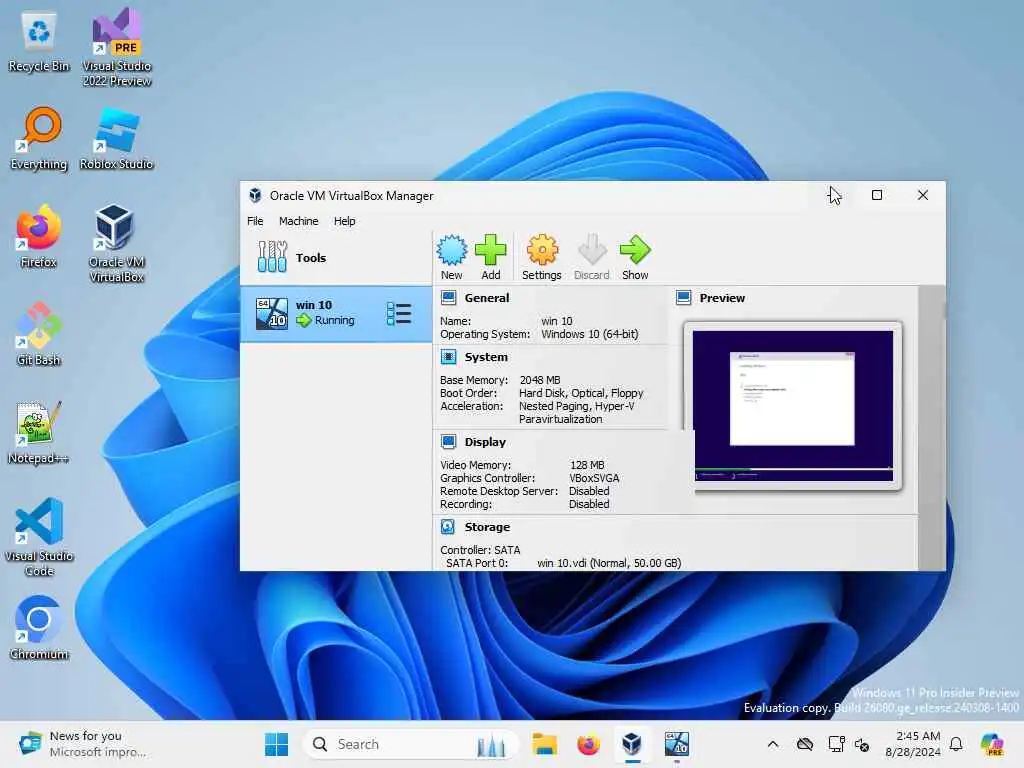Open the Display section header link

pyautogui.click(x=485, y=441)
